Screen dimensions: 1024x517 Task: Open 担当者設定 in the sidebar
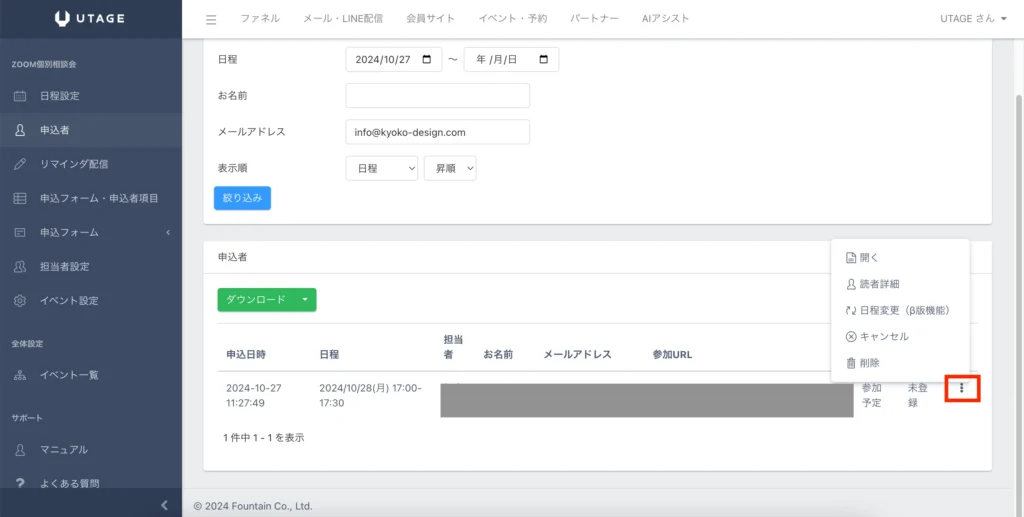pyautogui.click(x=91, y=266)
